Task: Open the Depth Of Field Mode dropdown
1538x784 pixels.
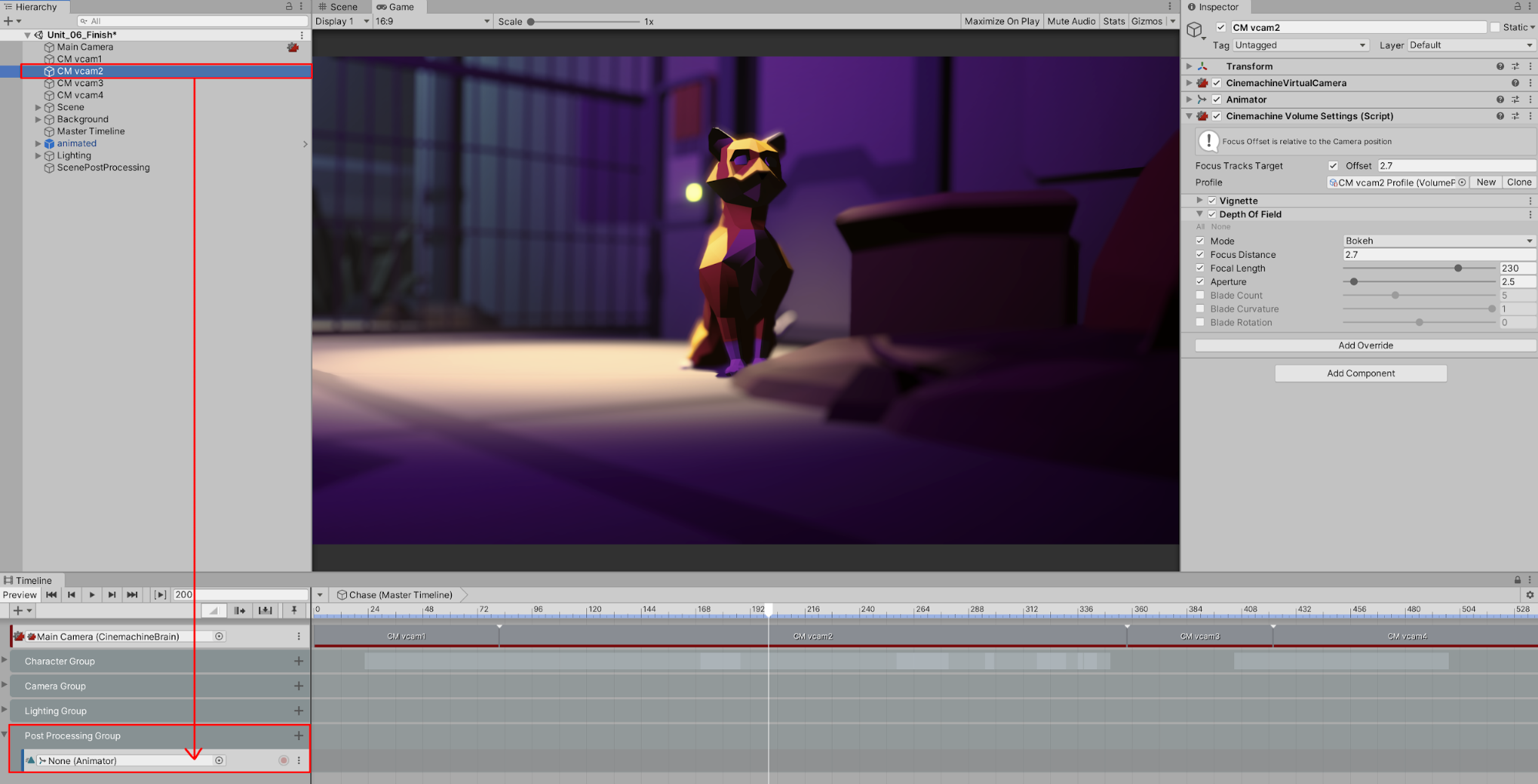Action: (1438, 241)
